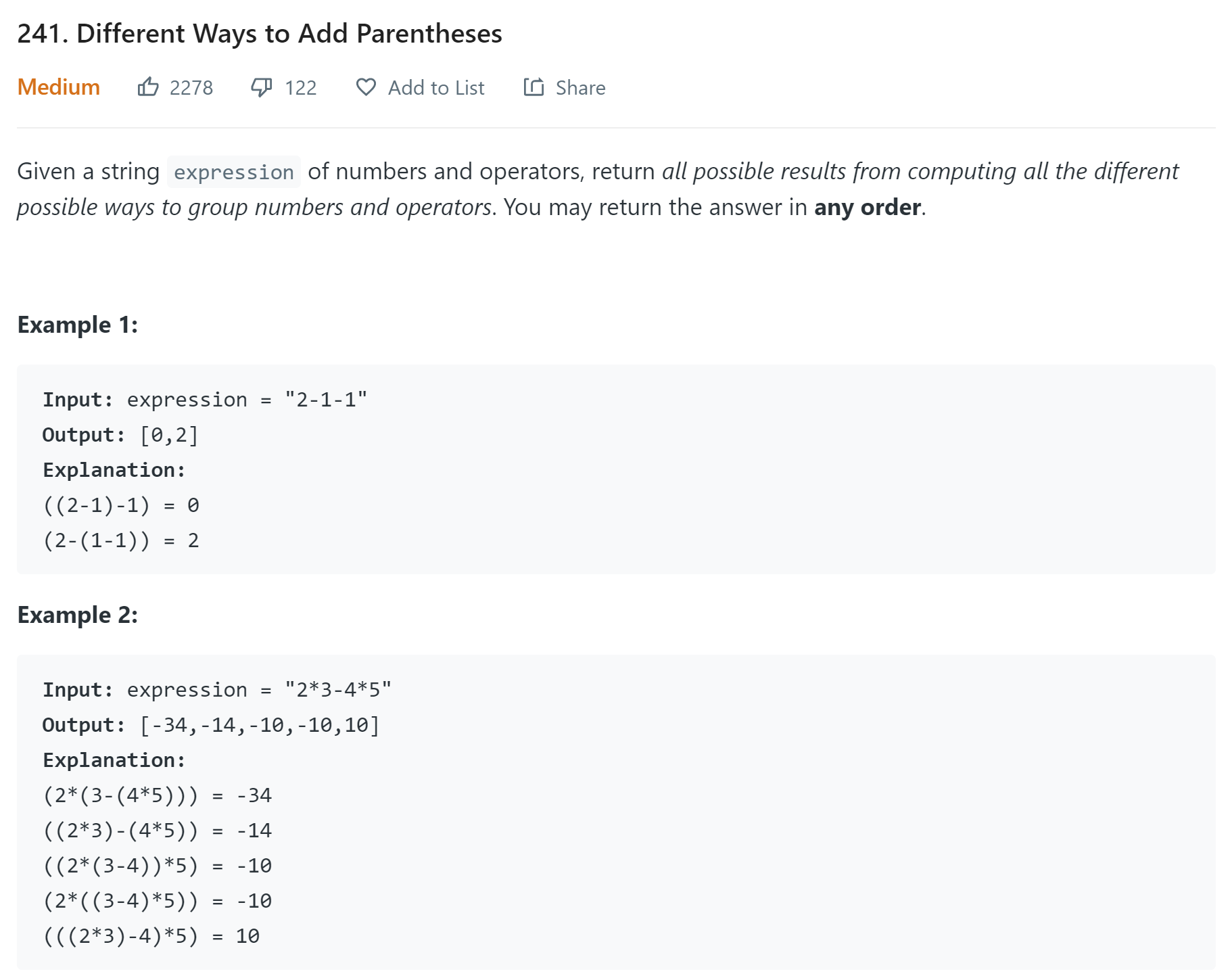Click the inline code word expression
This screenshot has height=978, width=1232.
(234, 172)
